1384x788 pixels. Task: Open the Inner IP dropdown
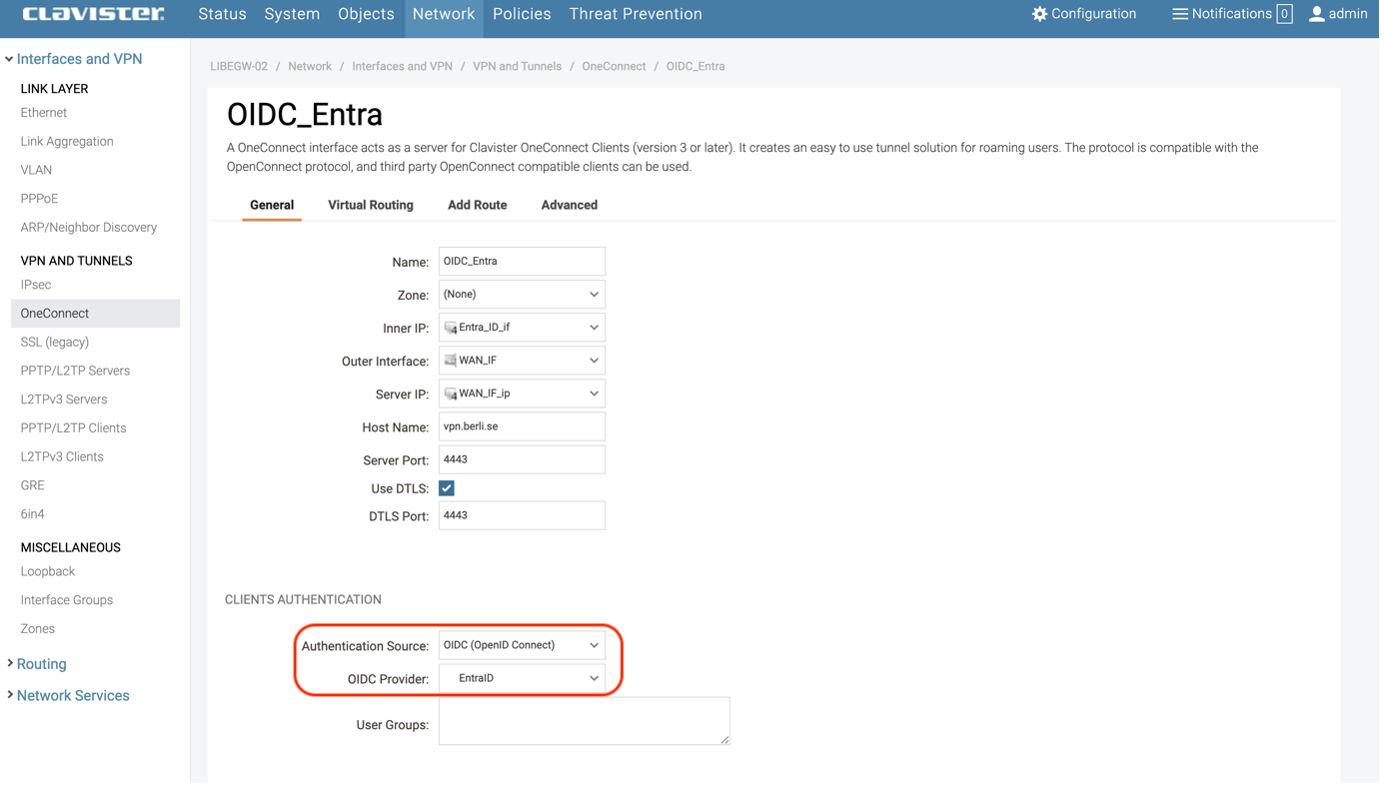point(522,327)
